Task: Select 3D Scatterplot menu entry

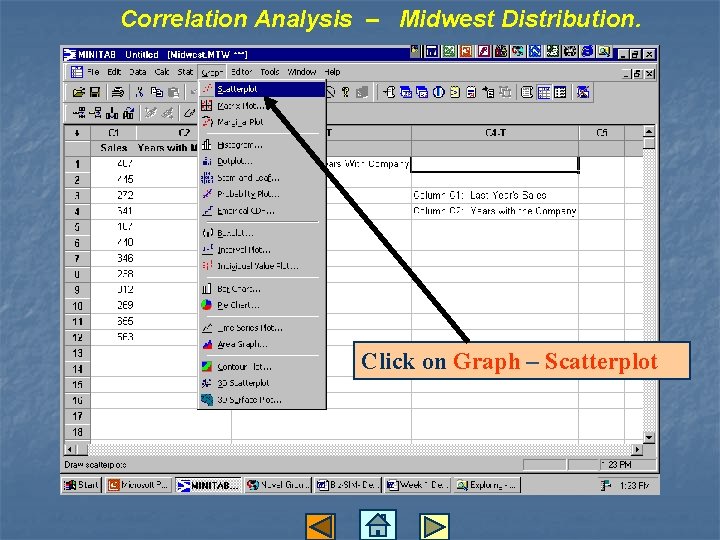Action: point(260,383)
